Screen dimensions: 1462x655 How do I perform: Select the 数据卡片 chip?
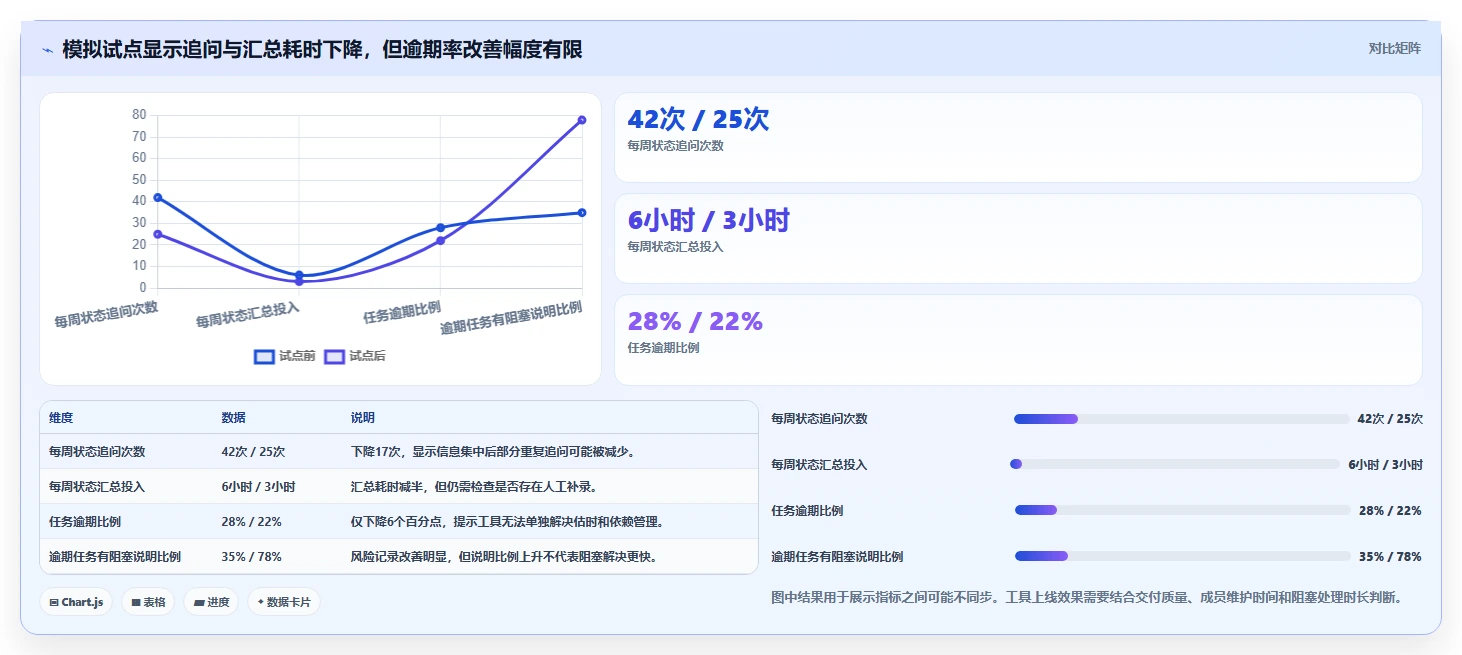point(284,602)
